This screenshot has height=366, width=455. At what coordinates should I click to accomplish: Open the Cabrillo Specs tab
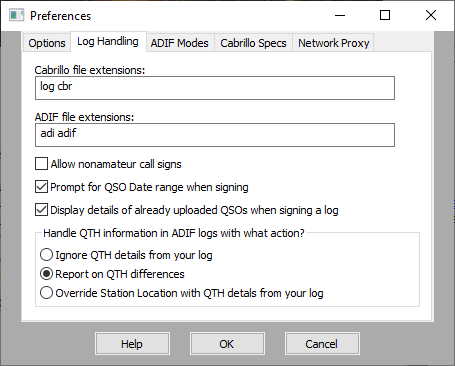point(253,43)
